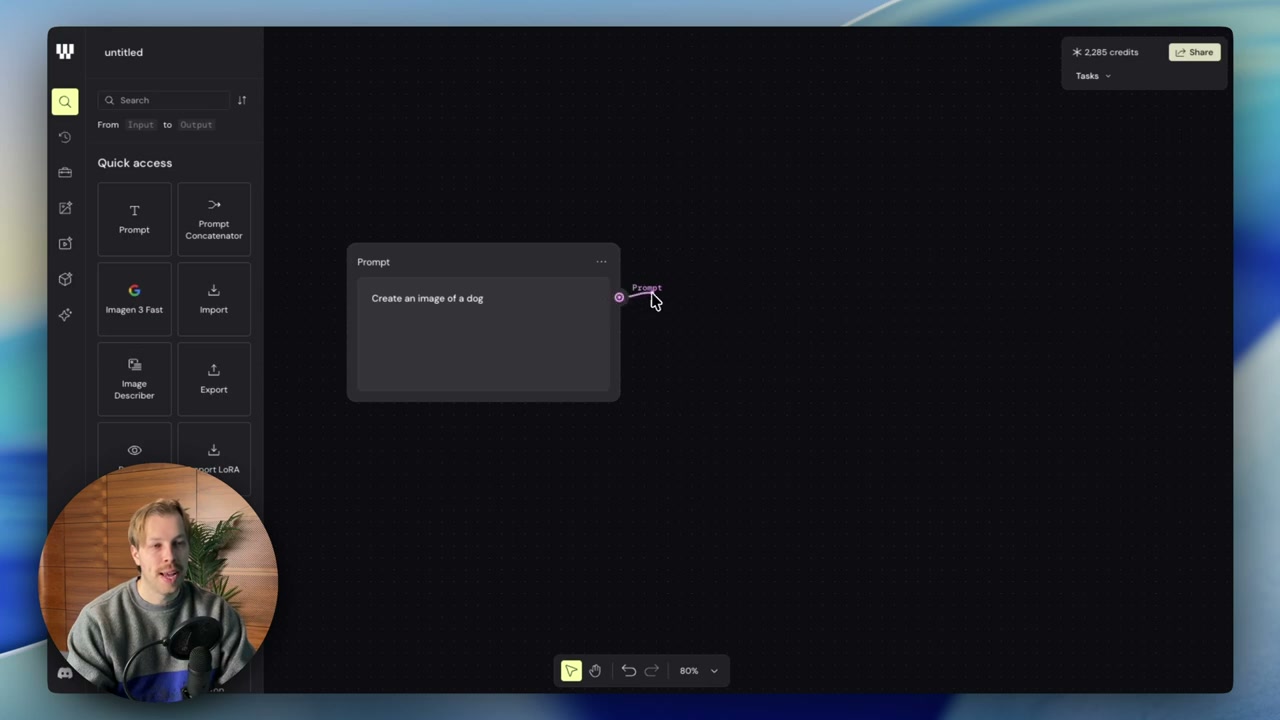Click the Share button
Image resolution: width=1280 pixels, height=720 pixels.
tap(1194, 52)
